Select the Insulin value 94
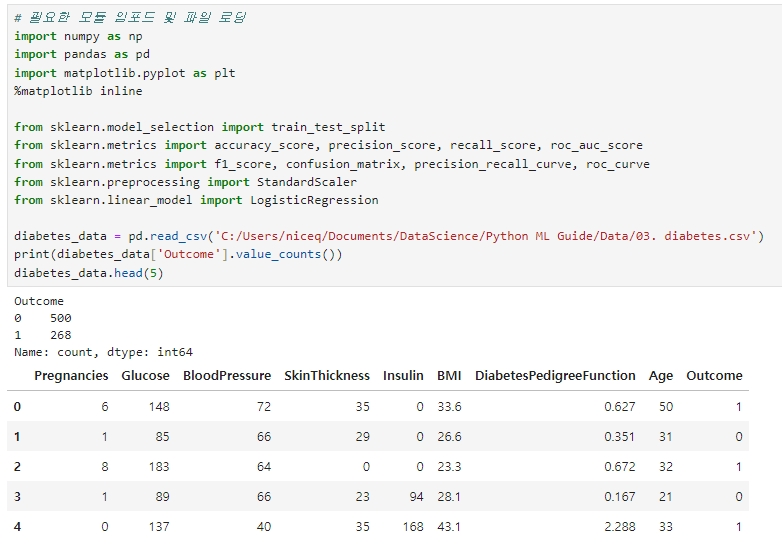This screenshot has width=782, height=549. pyautogui.click(x=416, y=497)
